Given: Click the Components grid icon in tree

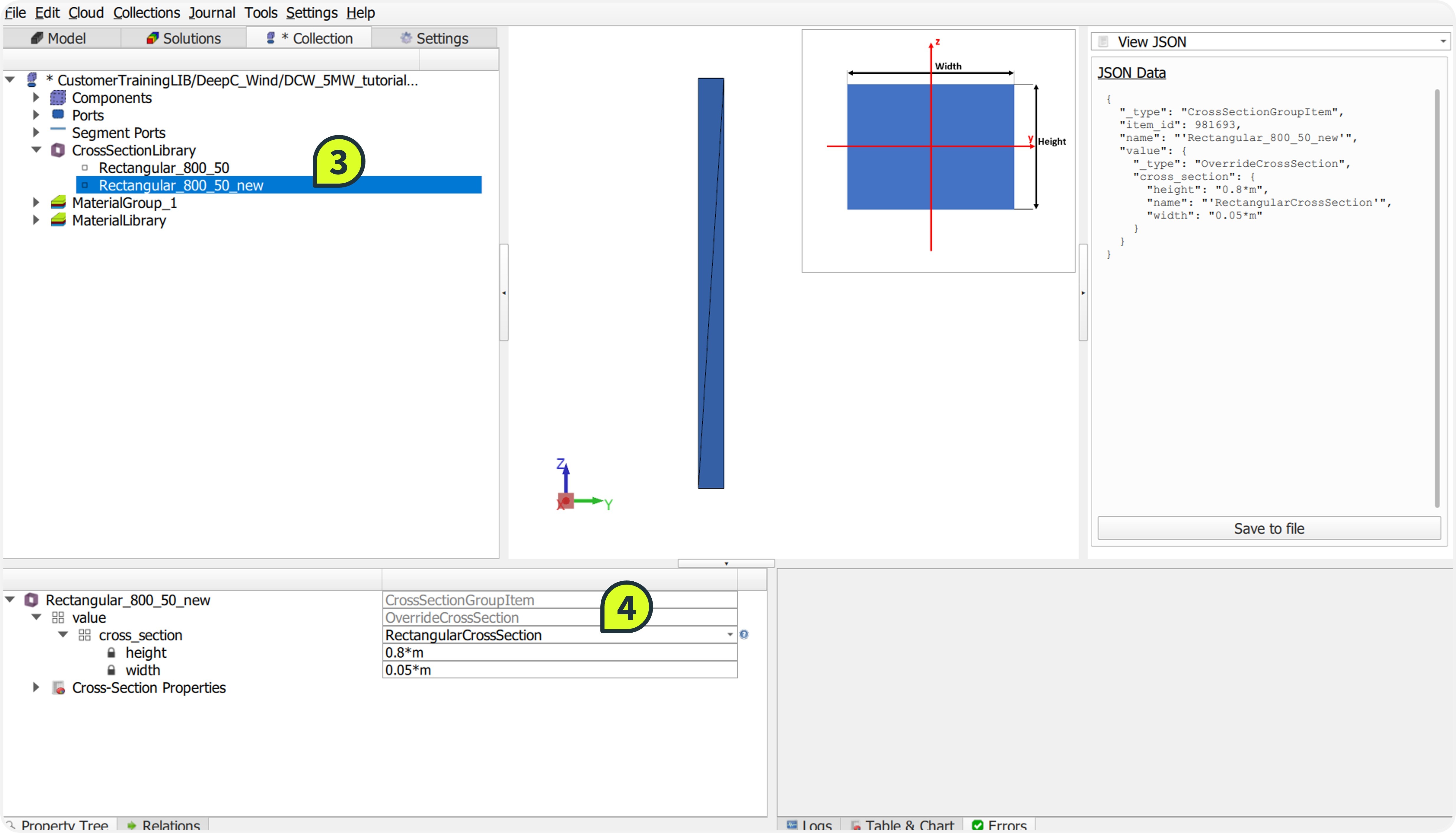Looking at the screenshot, I should pos(58,98).
